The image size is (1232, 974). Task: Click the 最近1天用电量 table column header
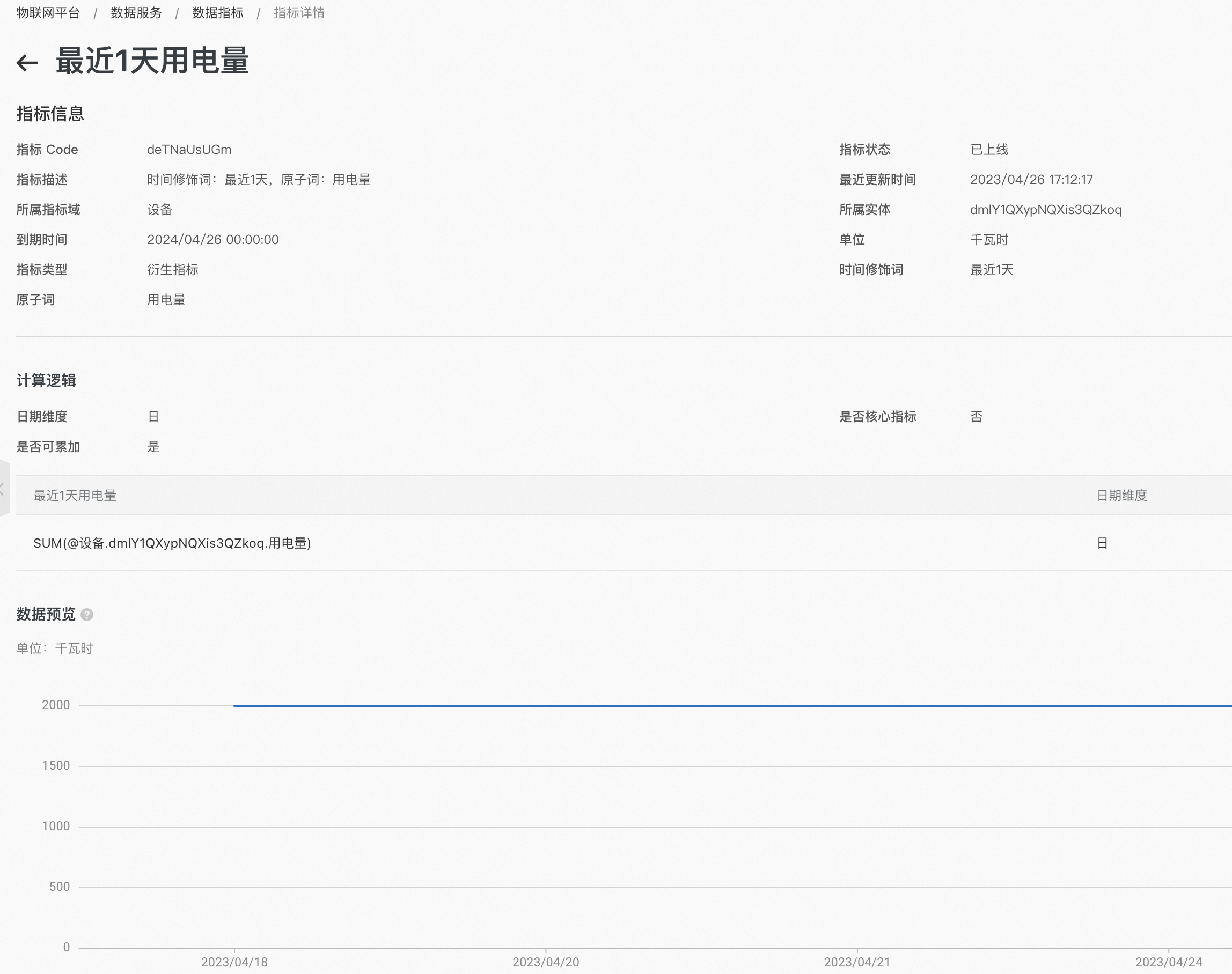coord(75,496)
